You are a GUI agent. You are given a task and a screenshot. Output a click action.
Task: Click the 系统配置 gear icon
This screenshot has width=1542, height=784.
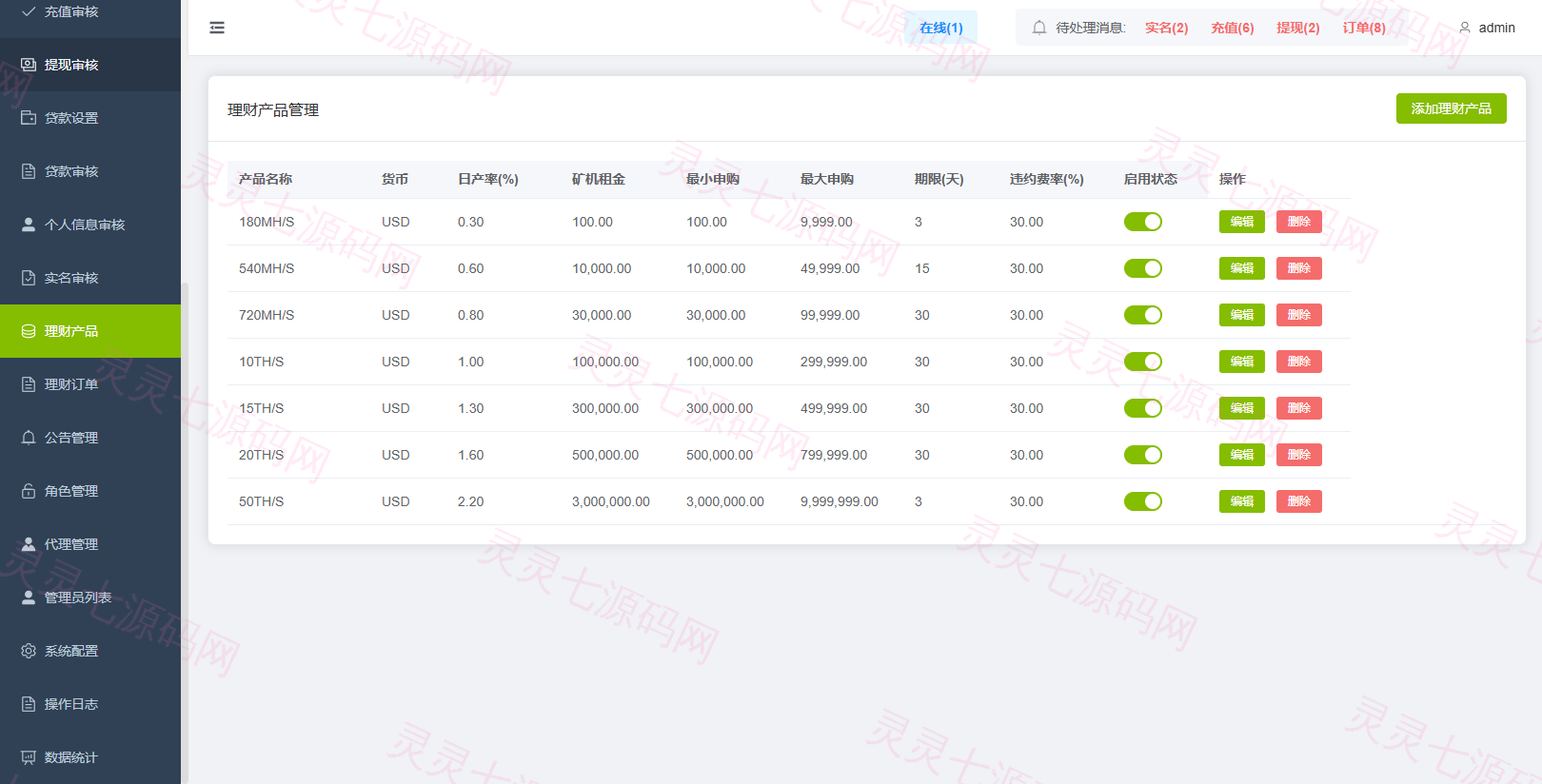click(29, 651)
